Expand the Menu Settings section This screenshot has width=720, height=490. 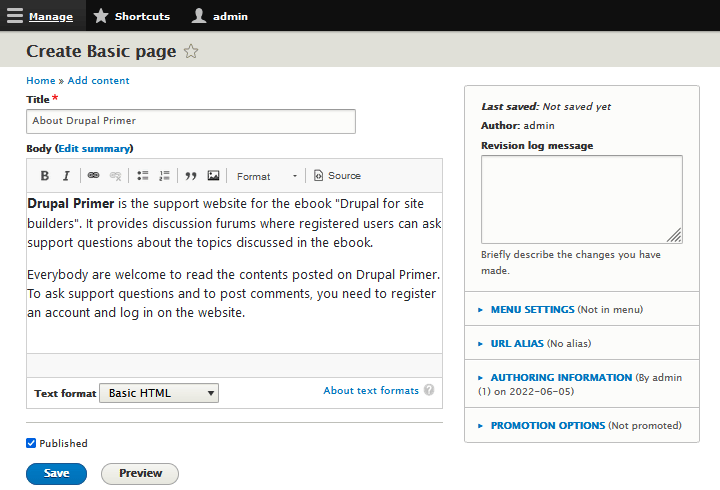[x=532, y=310]
